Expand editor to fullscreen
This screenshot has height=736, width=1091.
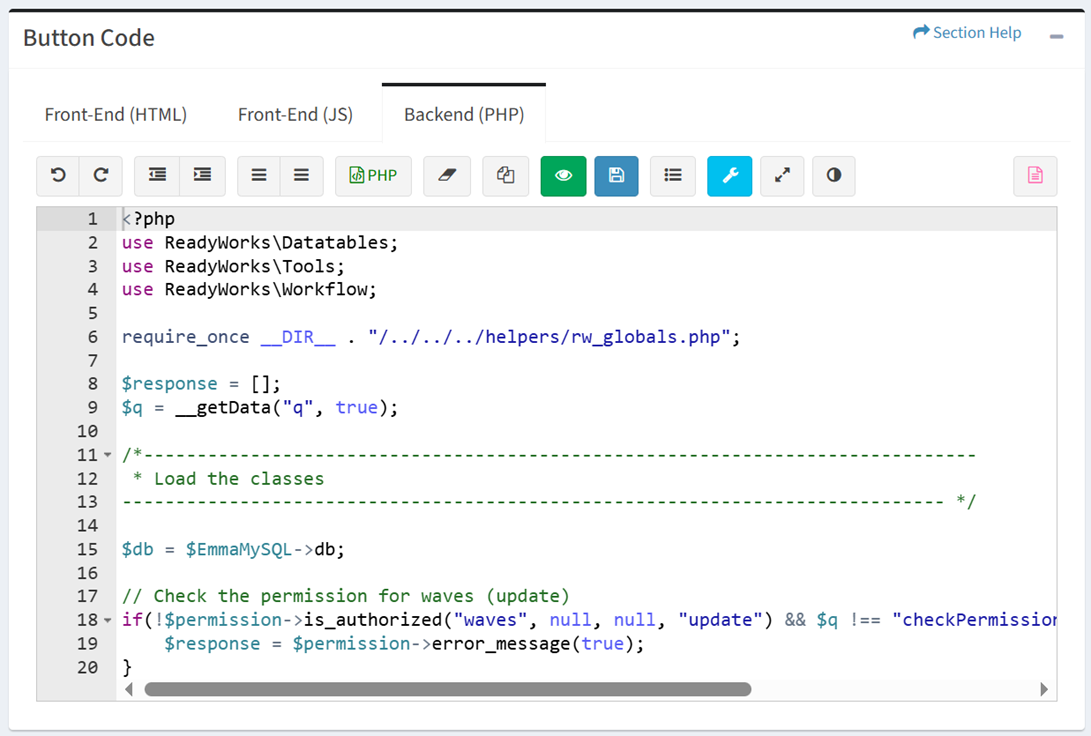click(782, 175)
